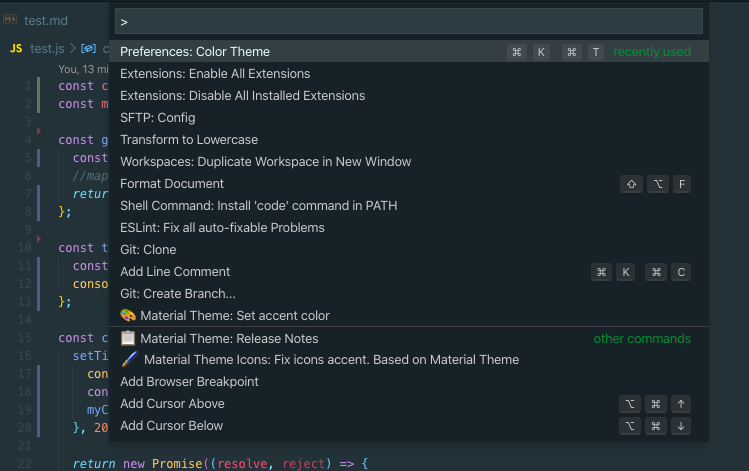Select Transform to Lowercase
Screen dimensions: 749x471
[408, 139]
